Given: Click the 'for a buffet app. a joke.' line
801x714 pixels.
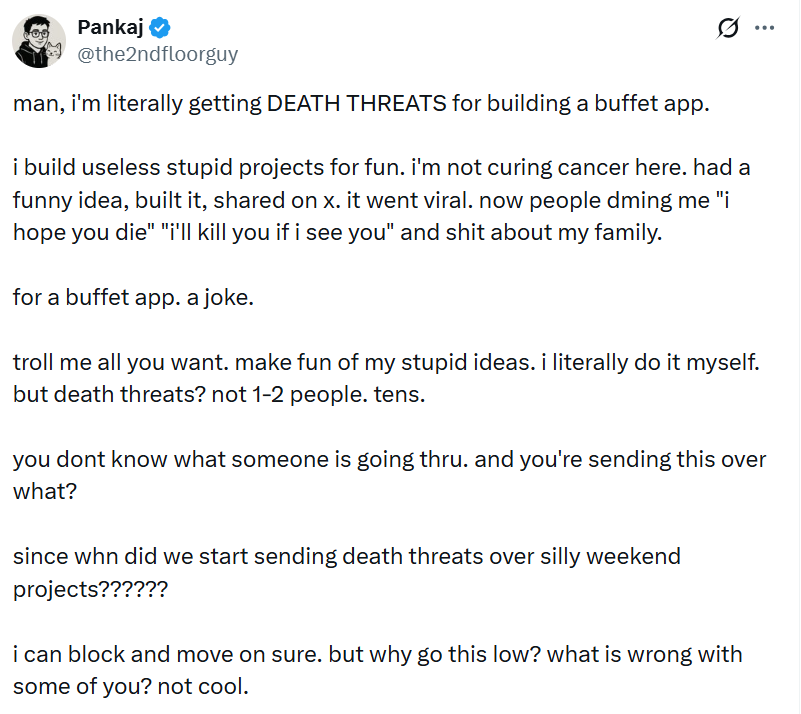Looking at the screenshot, I should (x=133, y=297).
